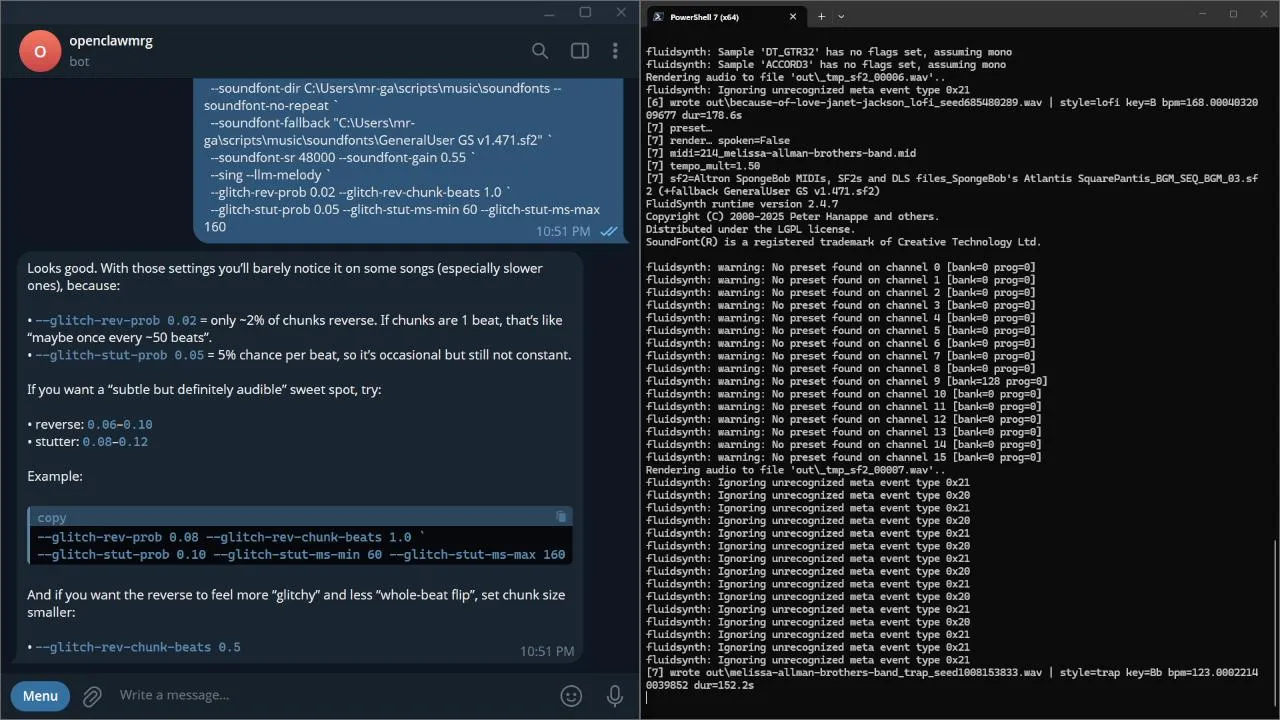This screenshot has height=720, width=1280.
Task: Close the PowerShell 7 (x64) tab
Action: (793, 16)
